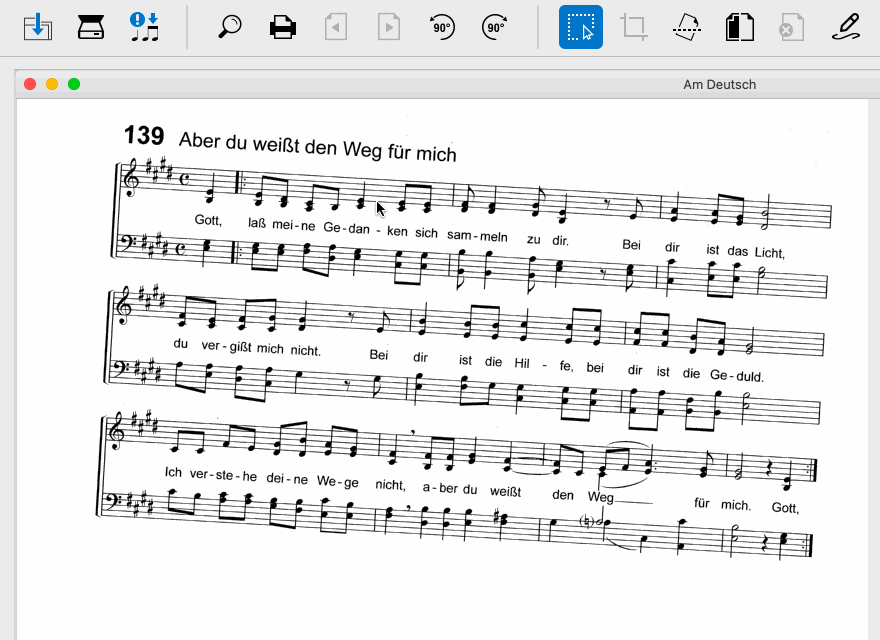Open the magnifier zoom tool
This screenshot has height=640, width=880.
pyautogui.click(x=230, y=27)
